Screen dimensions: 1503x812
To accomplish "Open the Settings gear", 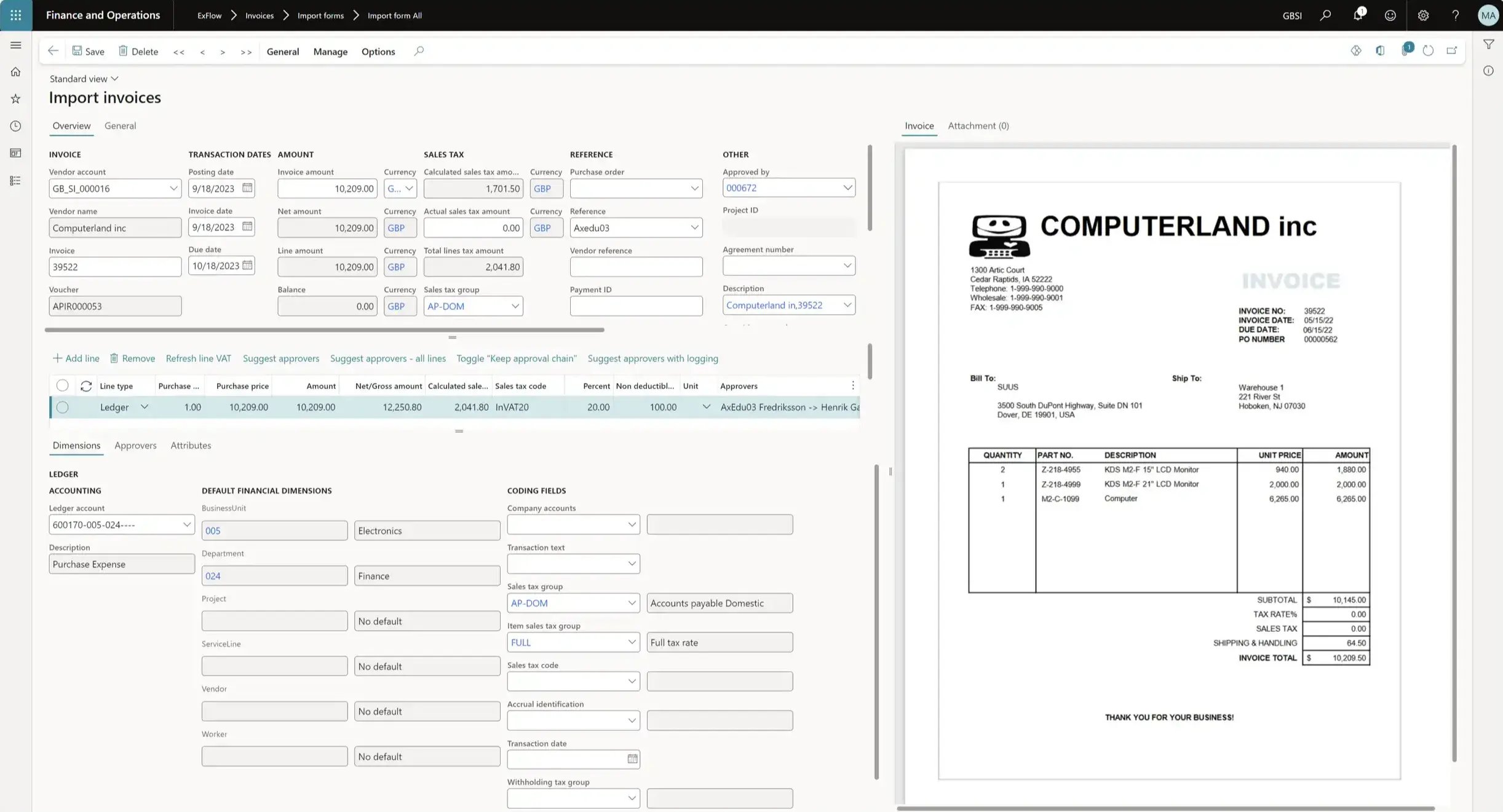I will click(1423, 15).
